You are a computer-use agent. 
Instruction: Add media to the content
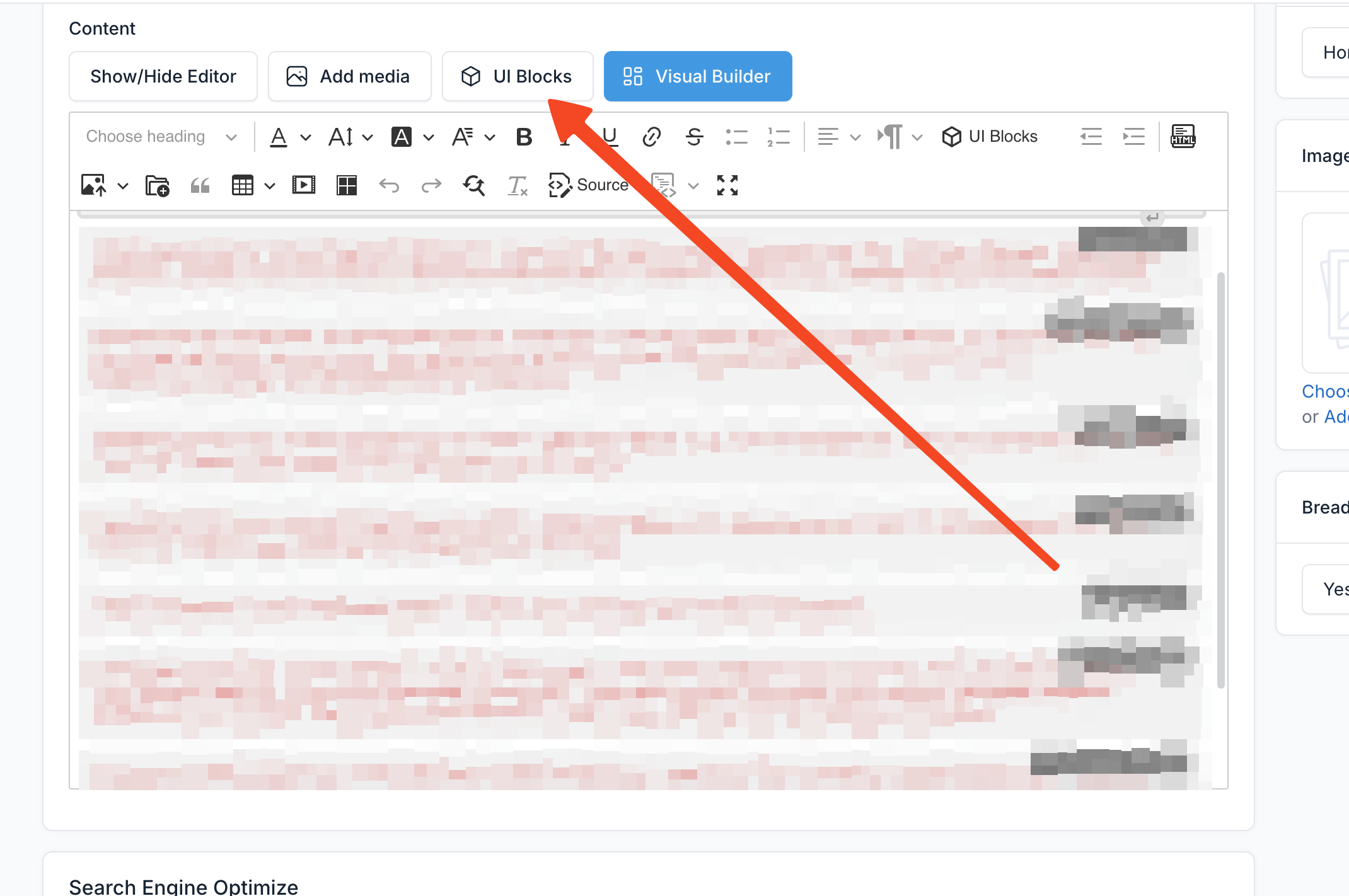click(349, 76)
